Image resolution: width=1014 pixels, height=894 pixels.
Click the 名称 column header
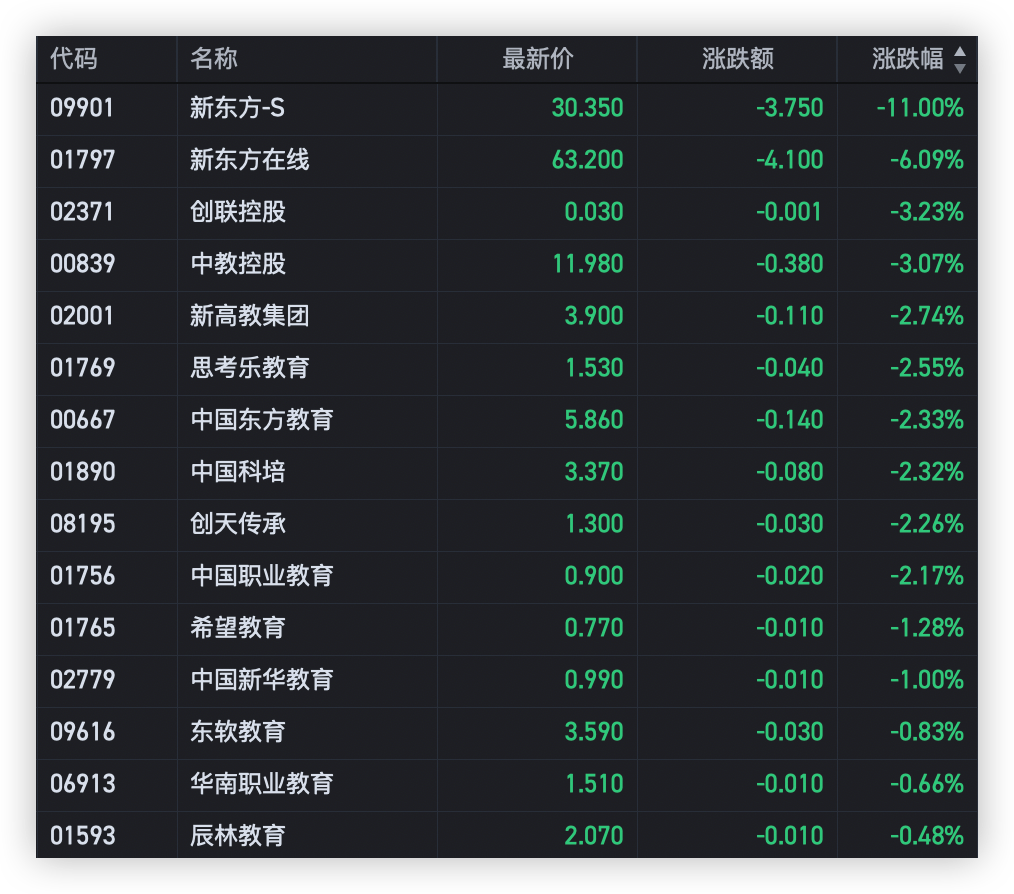214,59
